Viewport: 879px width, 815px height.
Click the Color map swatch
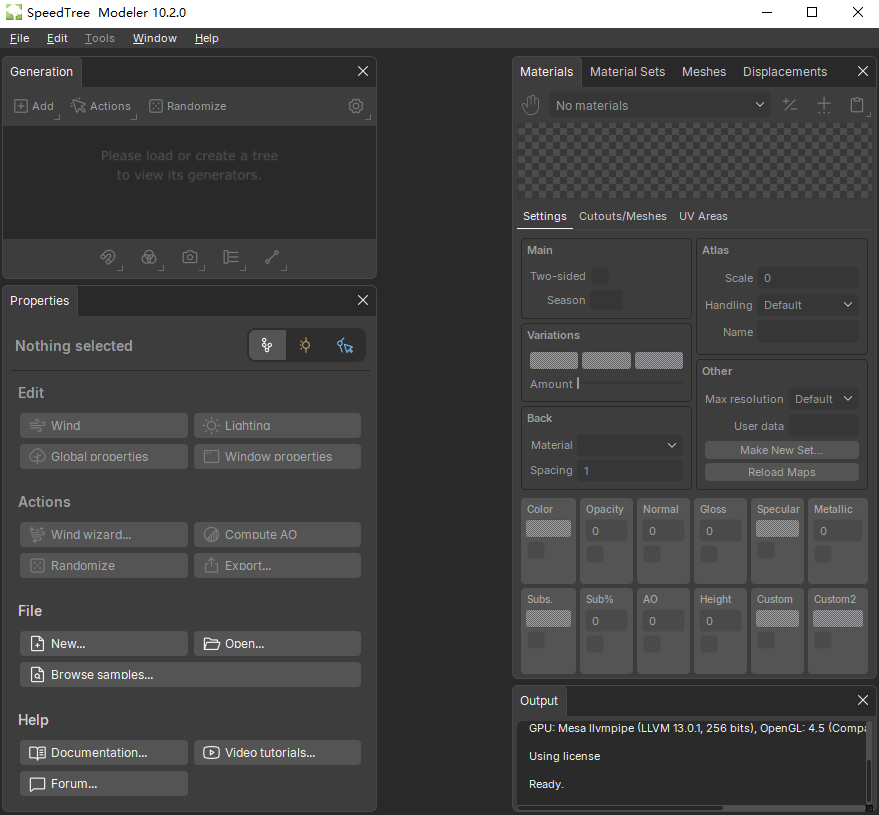pyautogui.click(x=548, y=529)
